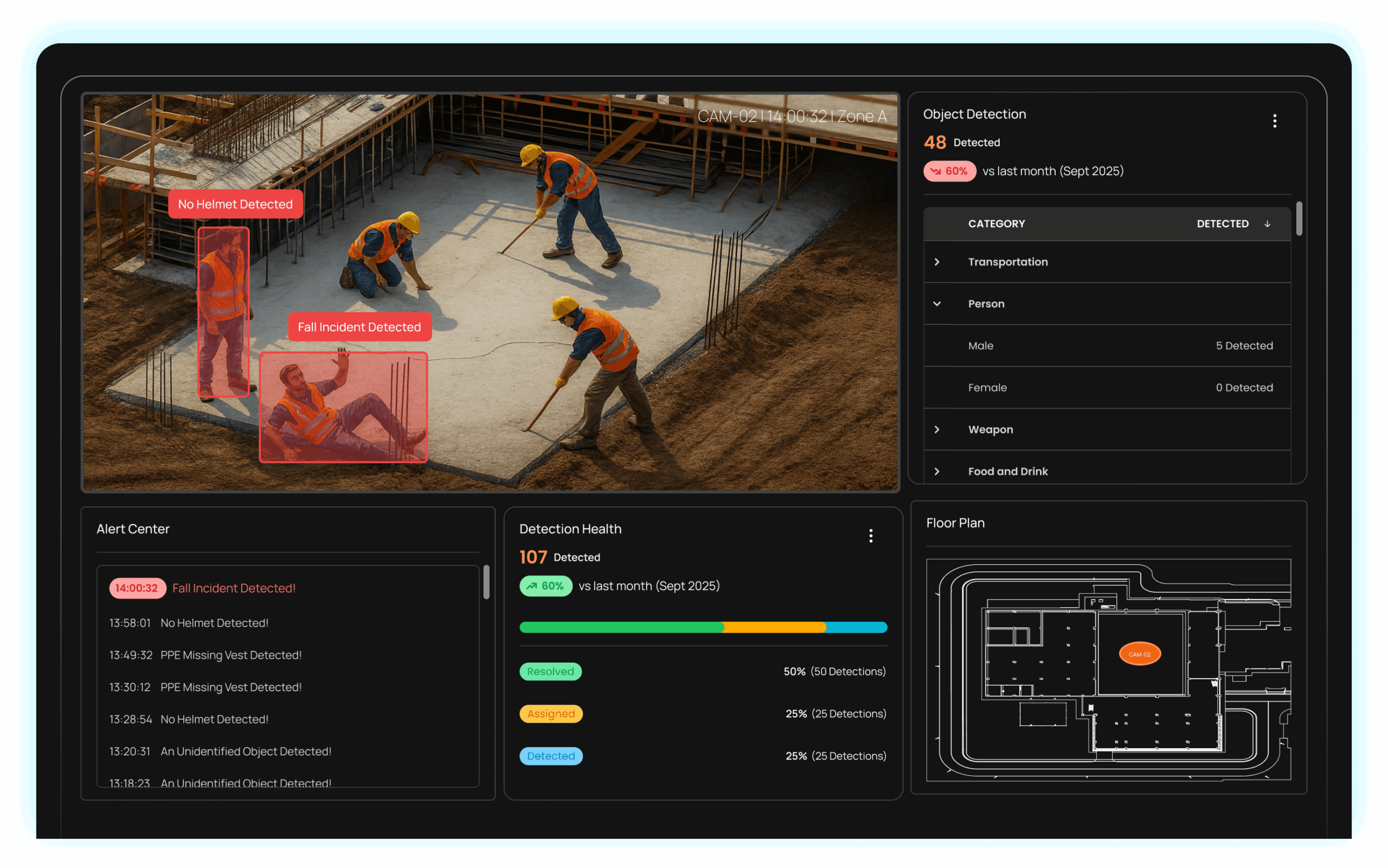
Task: Open the 14:00:32 Fall Incident alert
Action: pos(233,588)
